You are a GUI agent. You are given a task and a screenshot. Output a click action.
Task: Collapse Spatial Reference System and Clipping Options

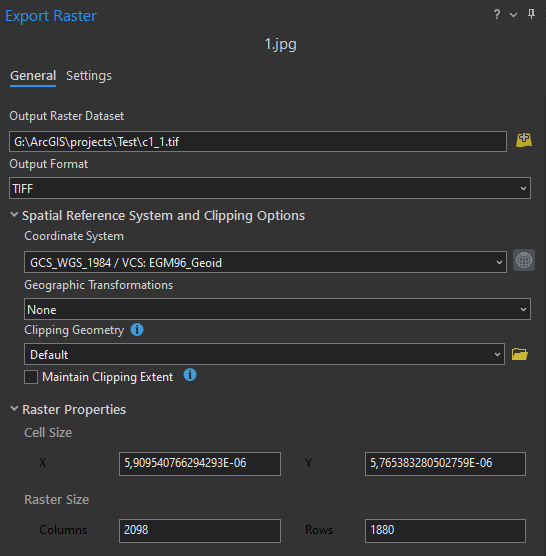point(14,215)
